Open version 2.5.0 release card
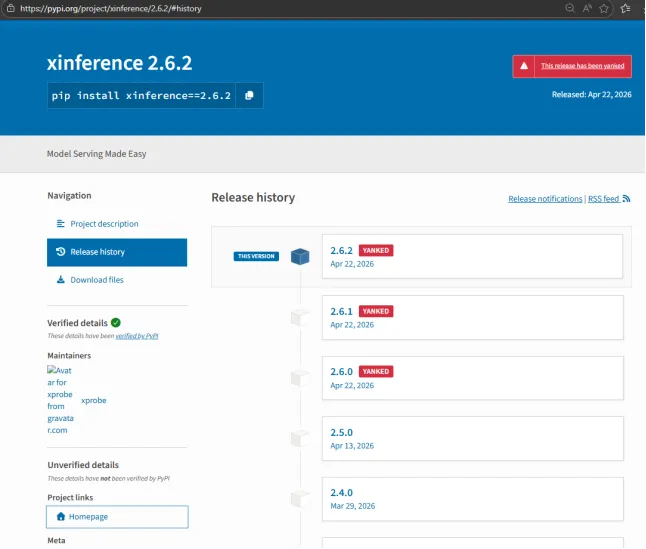 point(473,439)
